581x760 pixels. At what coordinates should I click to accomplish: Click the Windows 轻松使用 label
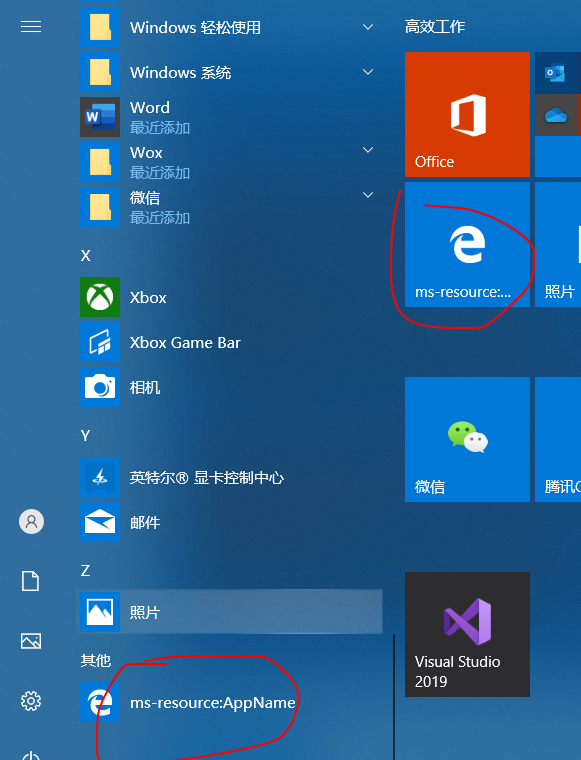(x=195, y=28)
